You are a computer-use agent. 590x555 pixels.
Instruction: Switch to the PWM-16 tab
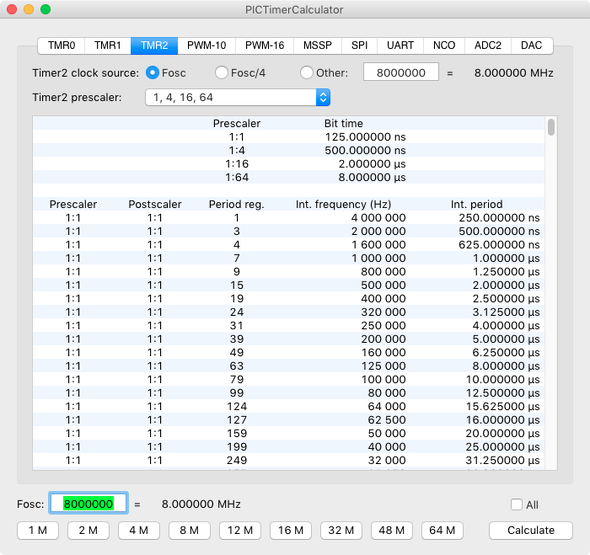(x=265, y=46)
